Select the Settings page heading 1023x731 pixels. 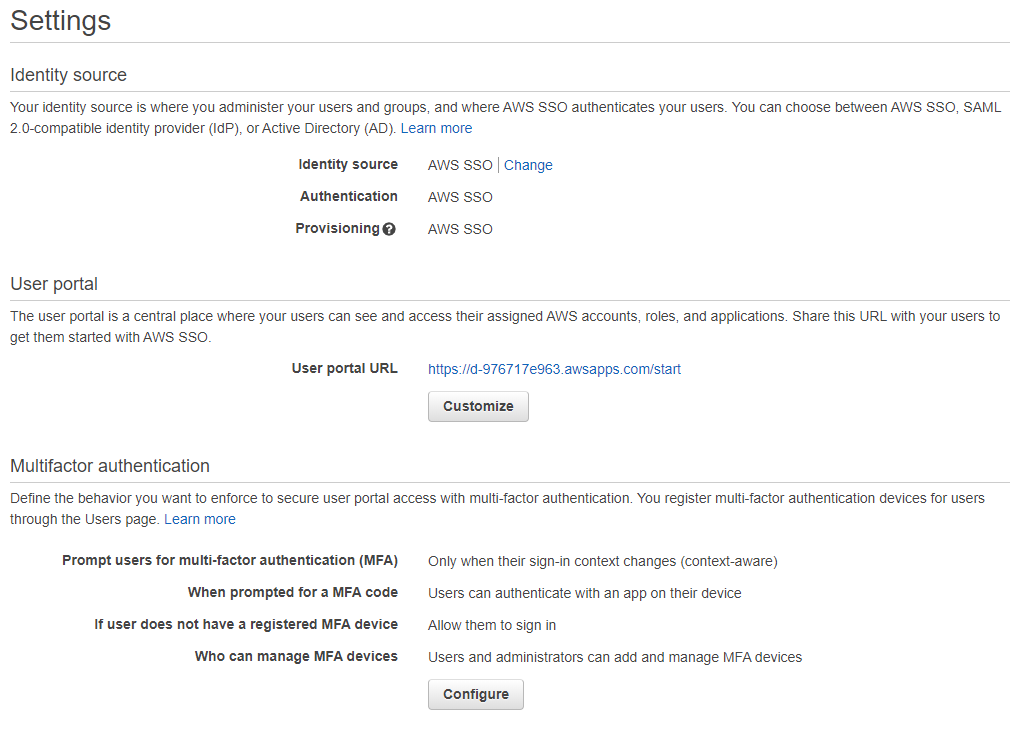tap(61, 20)
